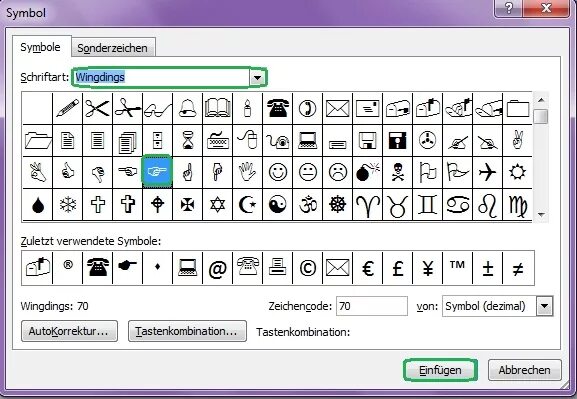Click the Abbrechen button
This screenshot has height=399, width=577.
[x=524, y=370]
